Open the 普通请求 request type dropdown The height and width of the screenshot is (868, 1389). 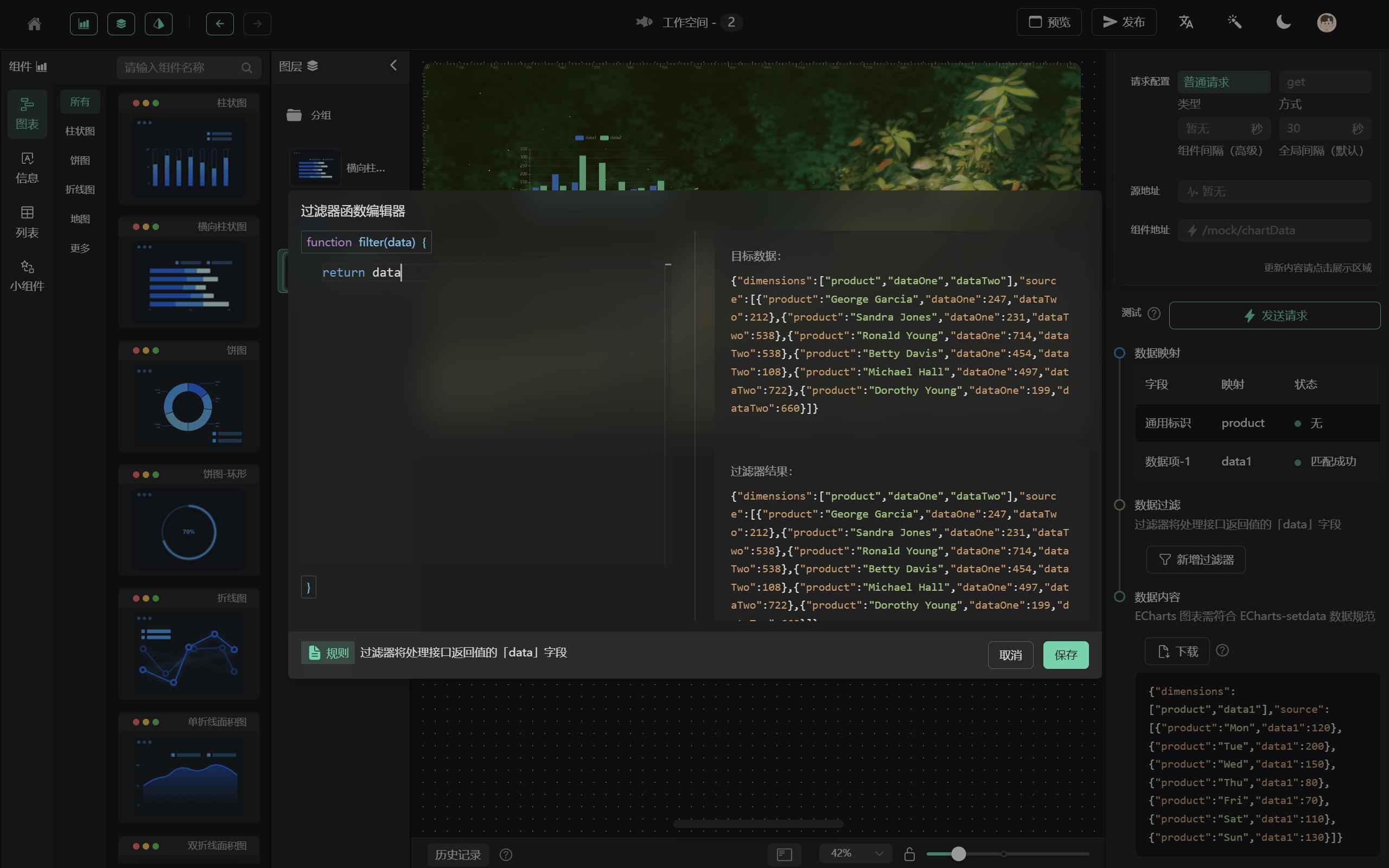tap(1222, 81)
